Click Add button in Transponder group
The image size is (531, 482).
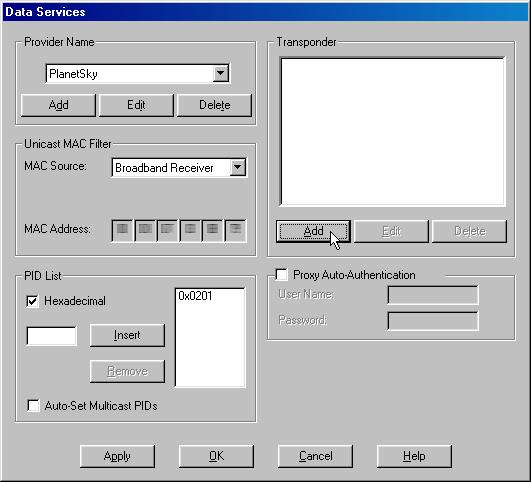click(313, 231)
